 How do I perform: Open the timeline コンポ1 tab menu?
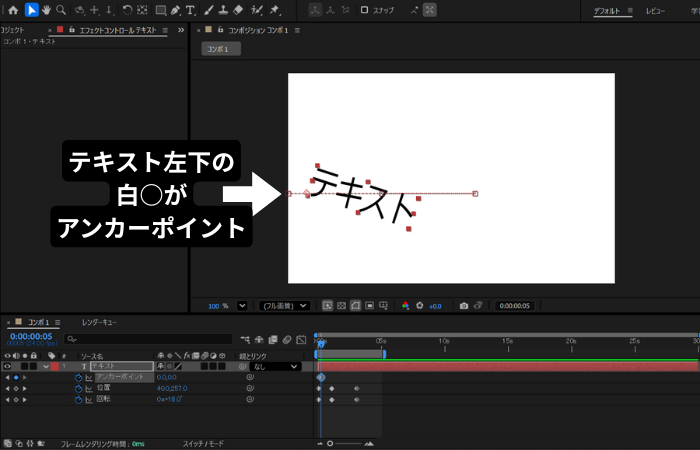[58, 322]
